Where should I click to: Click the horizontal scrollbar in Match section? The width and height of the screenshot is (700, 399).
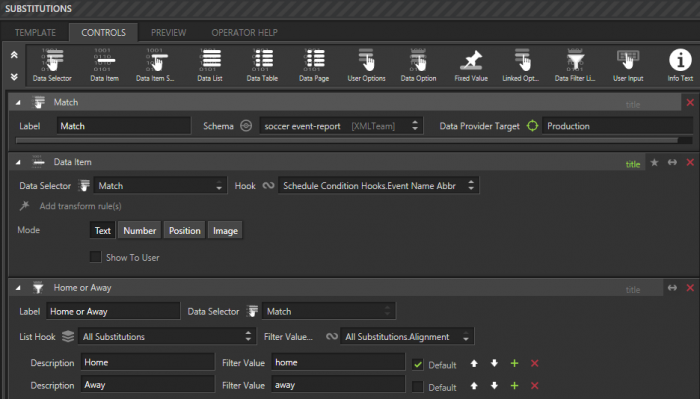[346, 140]
